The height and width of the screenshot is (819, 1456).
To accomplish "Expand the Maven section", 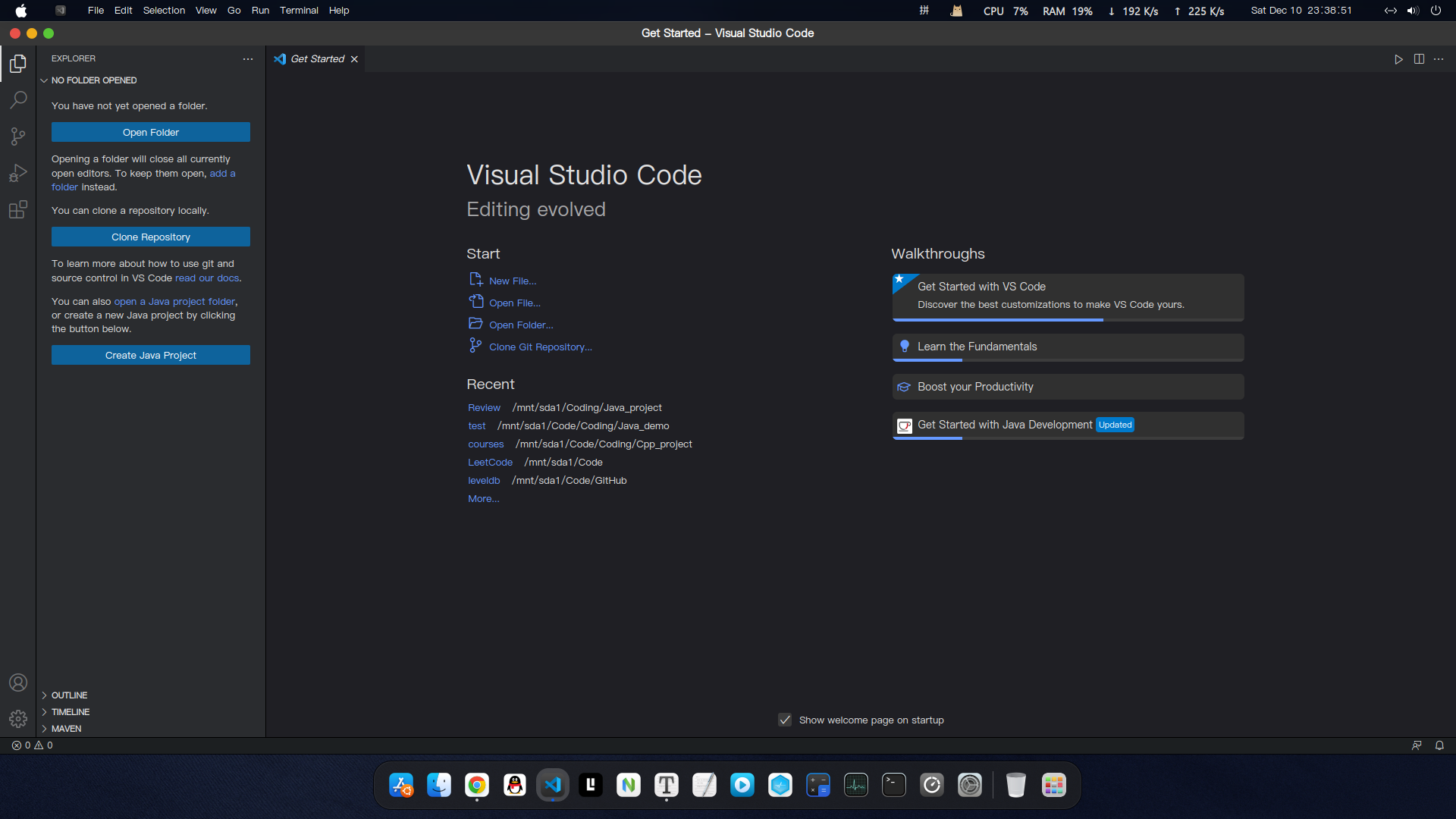I will point(67,729).
